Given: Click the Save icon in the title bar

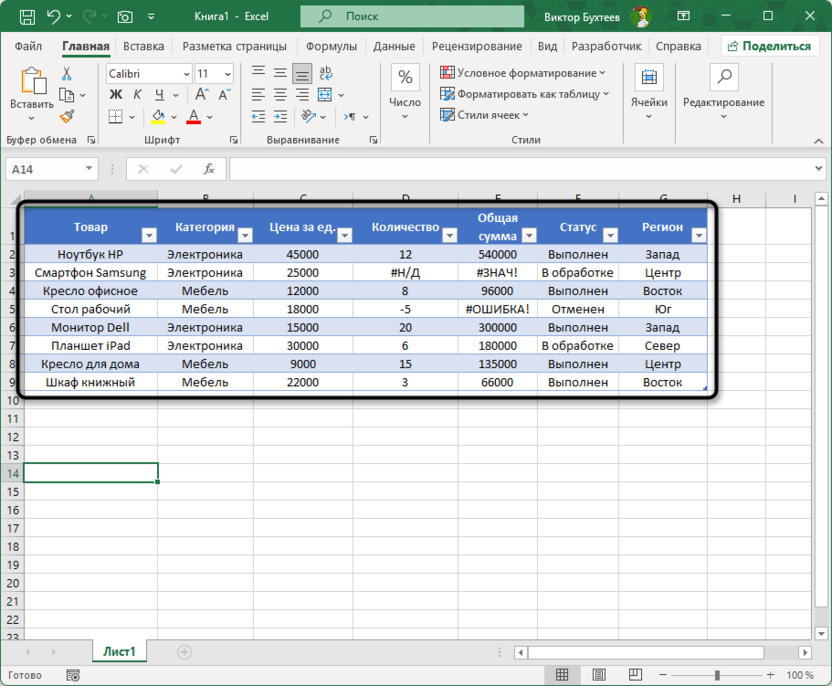Looking at the screenshot, I should coord(26,17).
